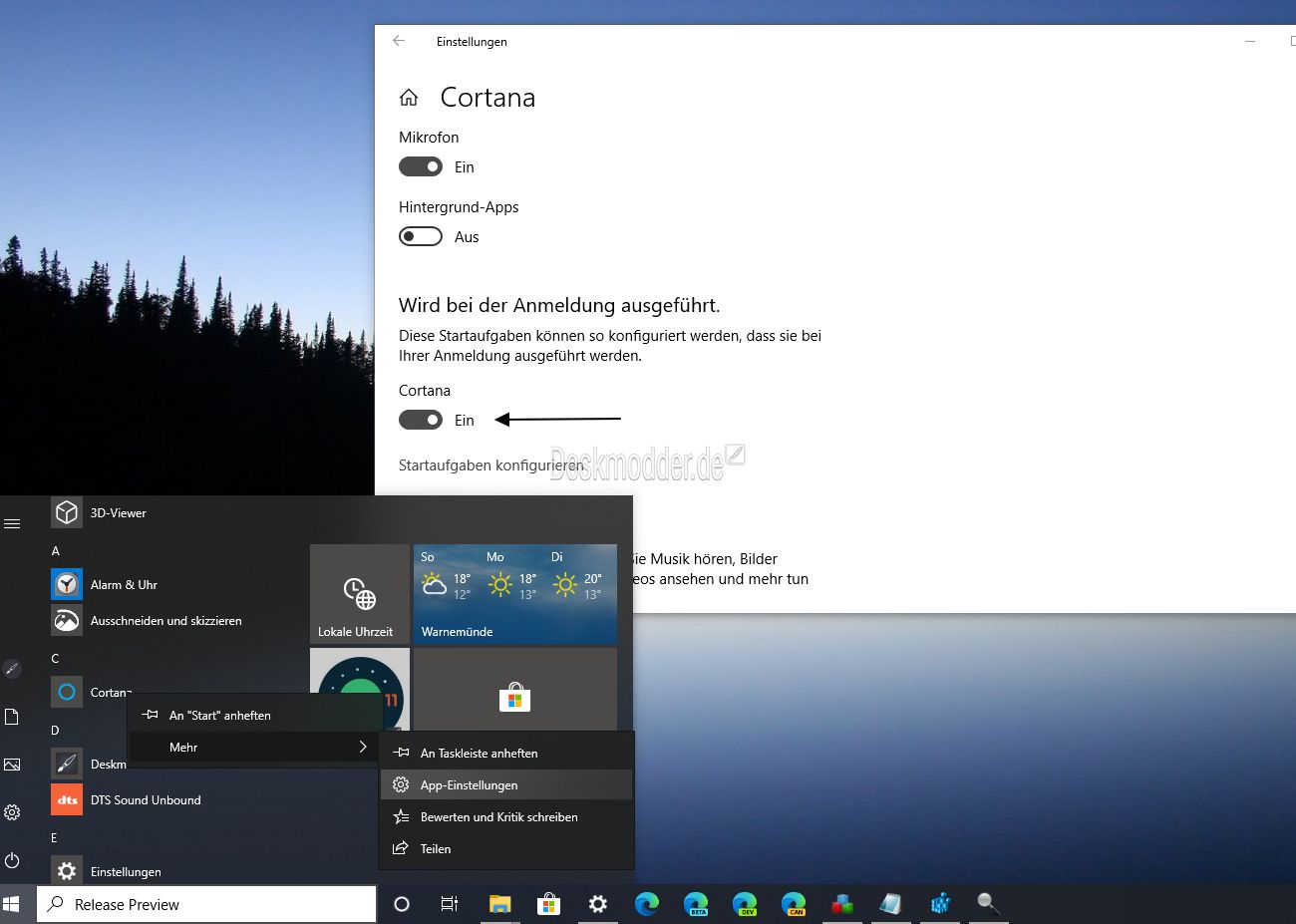1296x924 pixels.
Task: Open the Settings gear in Start sidebar
Action: coord(12,812)
